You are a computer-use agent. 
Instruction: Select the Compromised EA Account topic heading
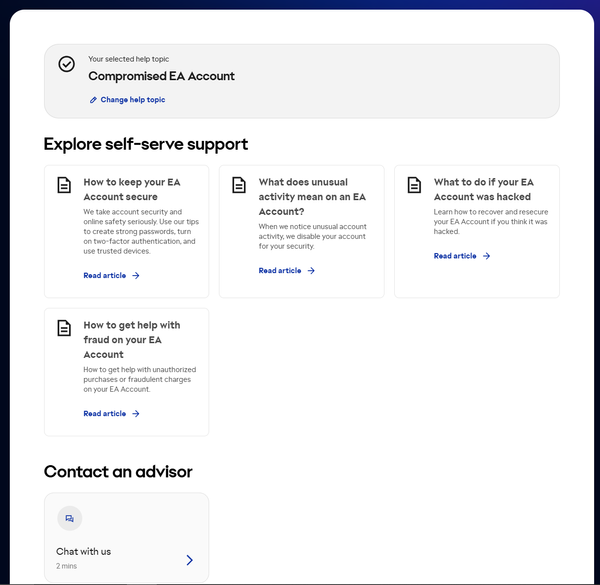pos(161,76)
